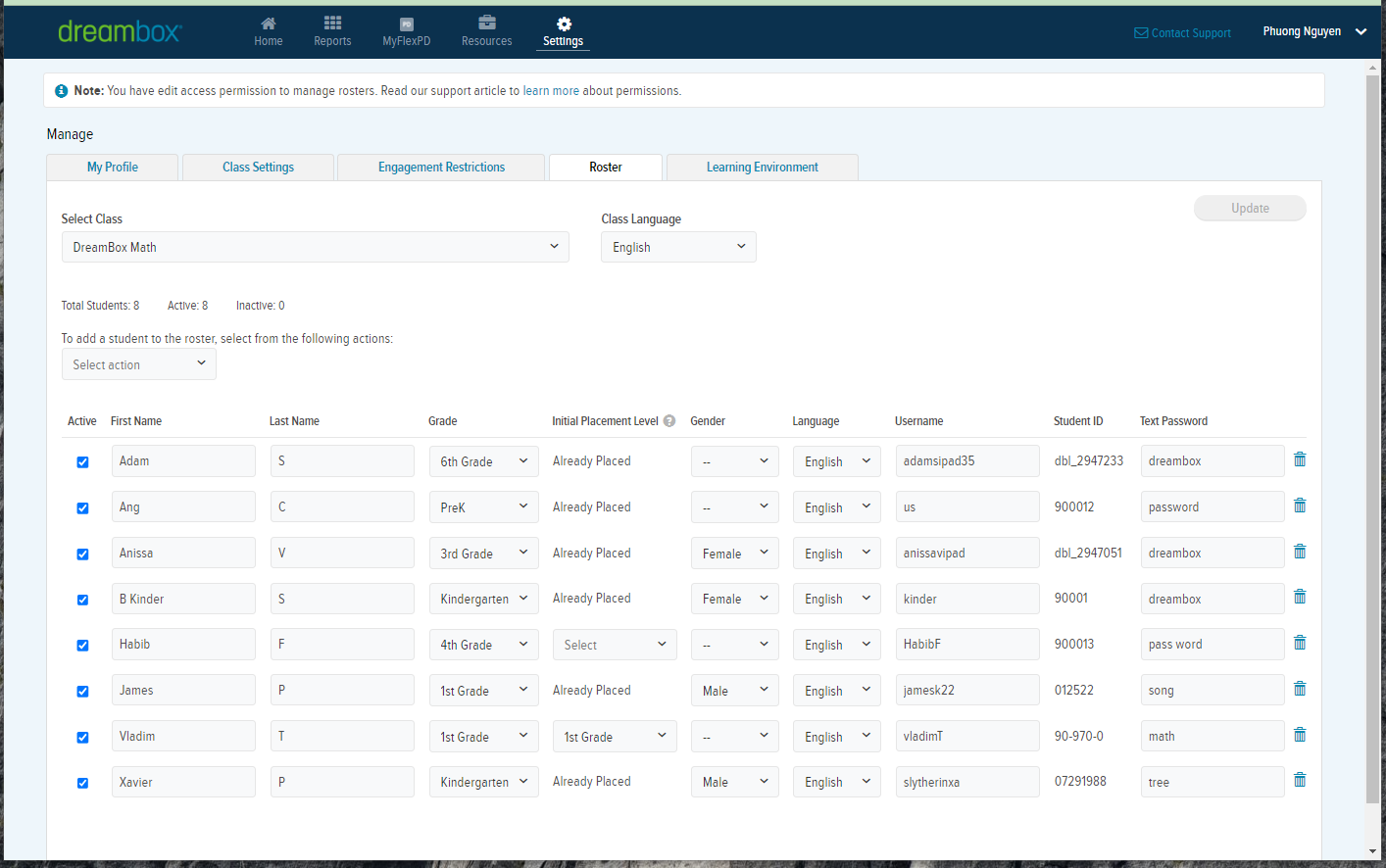The height and width of the screenshot is (868, 1386).
Task: Open the Learning Environment tab
Action: click(x=762, y=168)
